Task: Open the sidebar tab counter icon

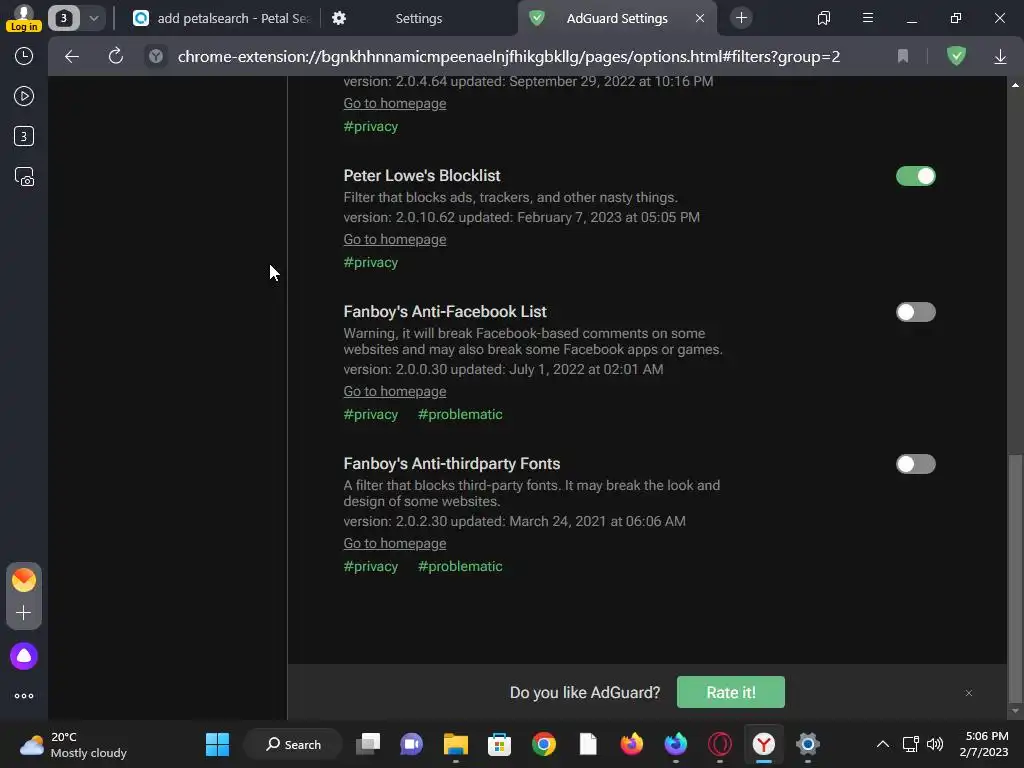Action: (x=24, y=136)
